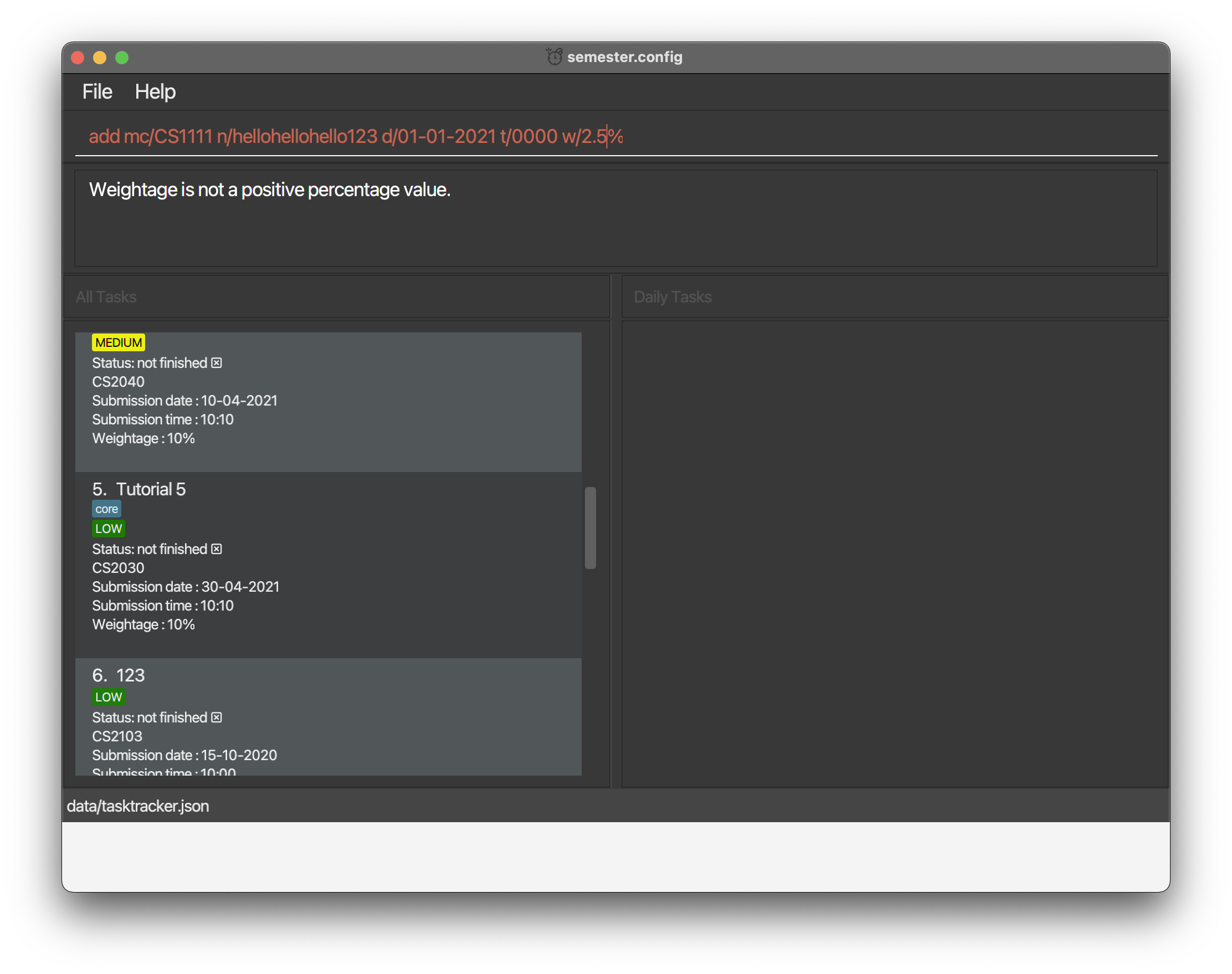Click not-finished status icon of Tutorial 5
Image resolution: width=1232 pixels, height=974 pixels.
[x=217, y=548]
